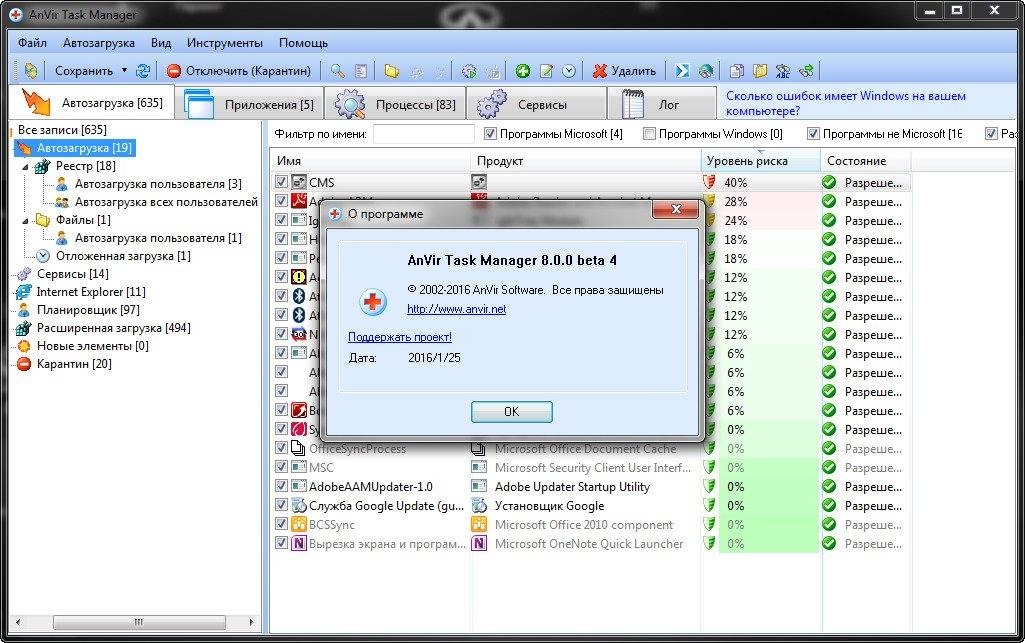This screenshot has height=643, width=1025.
Task: Click the Поддержать проект! link
Action: (x=399, y=337)
